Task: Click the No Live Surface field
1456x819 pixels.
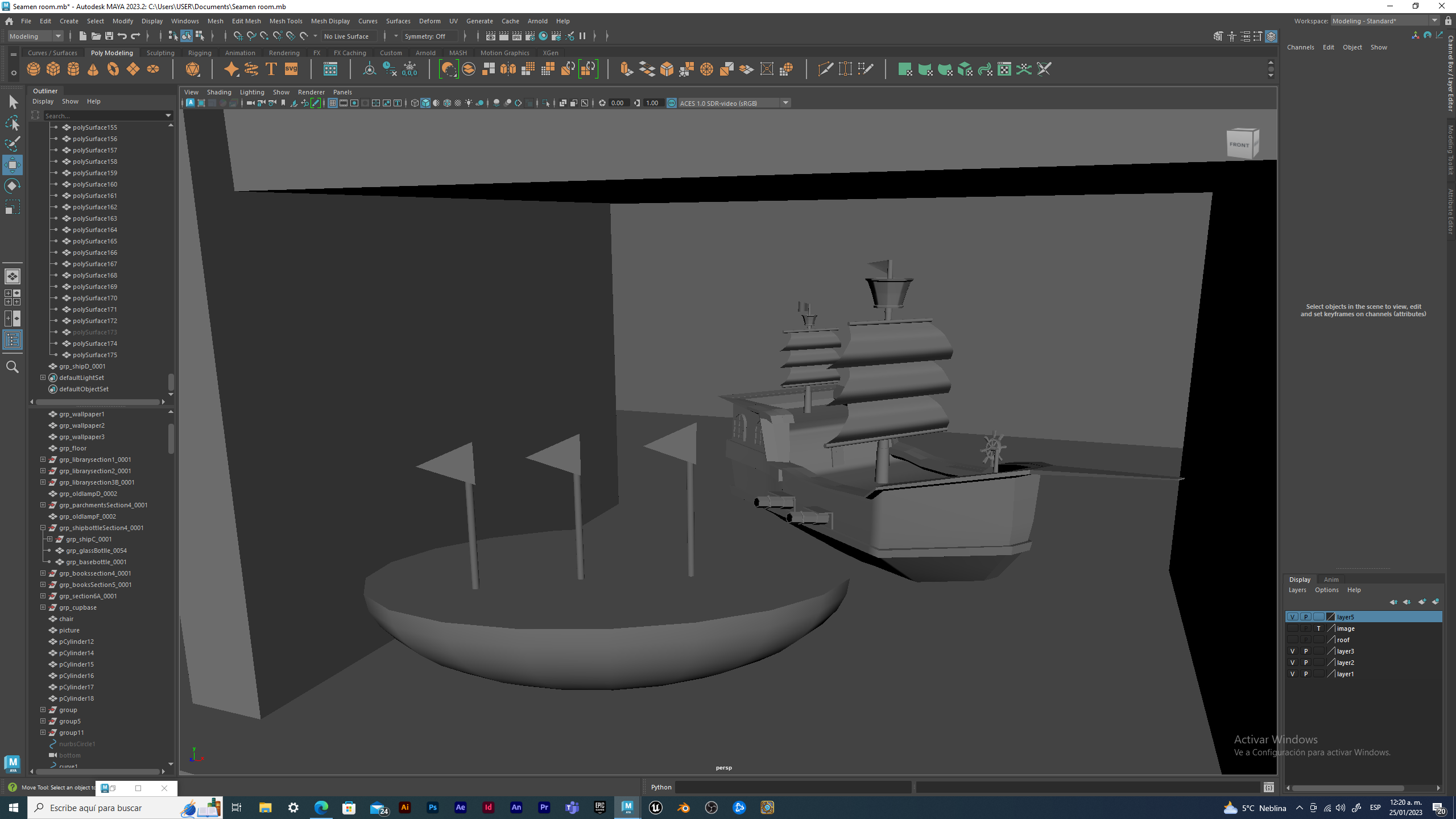Action: (348, 36)
